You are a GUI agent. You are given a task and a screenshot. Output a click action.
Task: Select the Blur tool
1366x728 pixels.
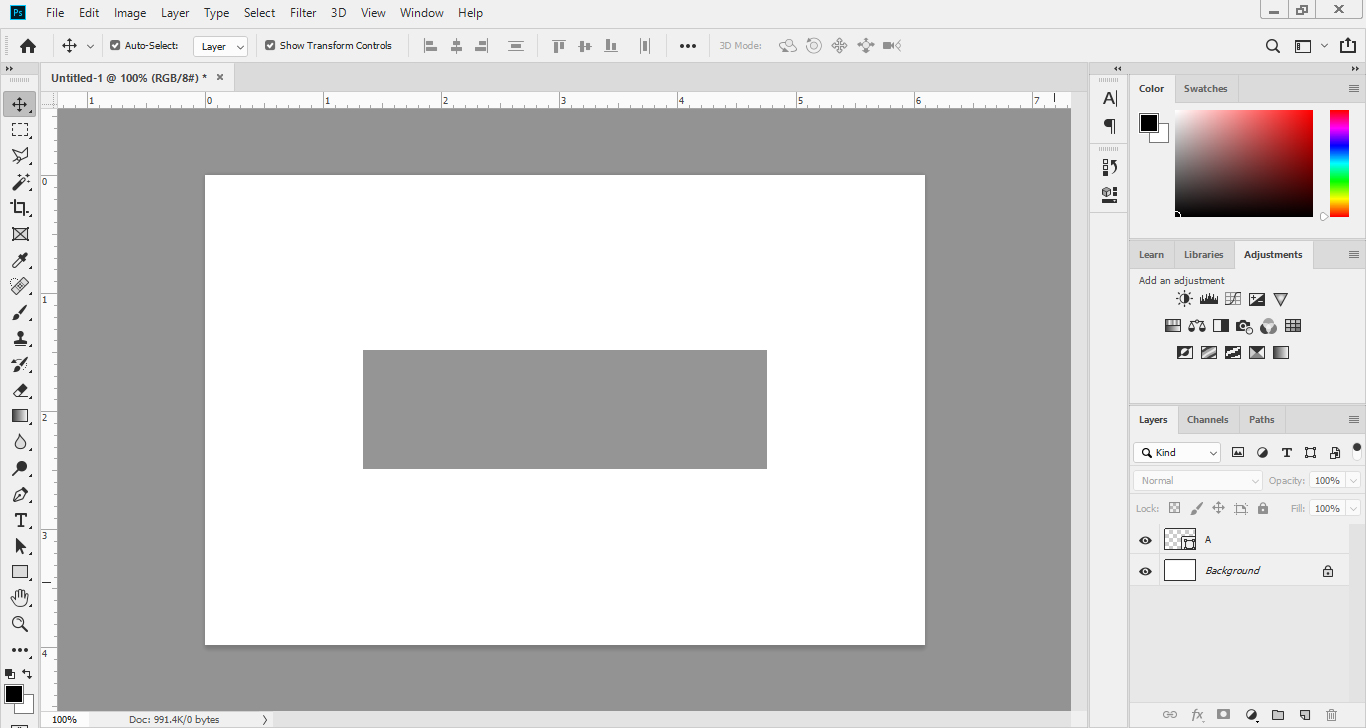pos(19,442)
